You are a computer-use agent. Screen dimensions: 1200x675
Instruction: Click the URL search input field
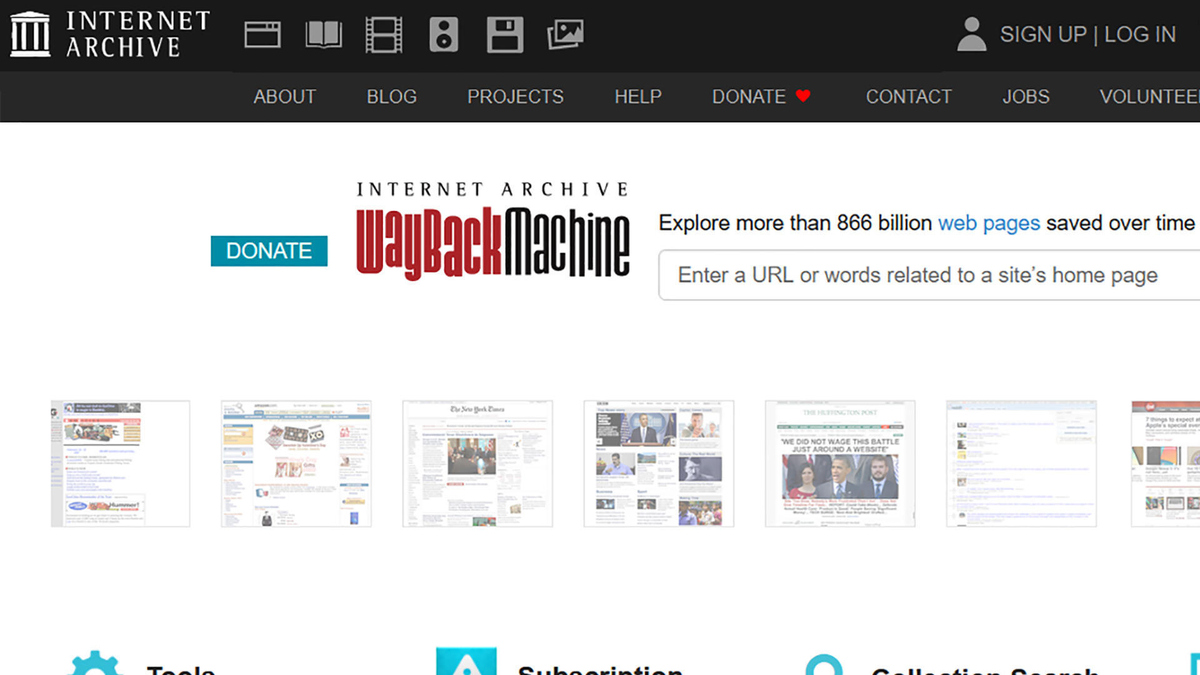(929, 275)
